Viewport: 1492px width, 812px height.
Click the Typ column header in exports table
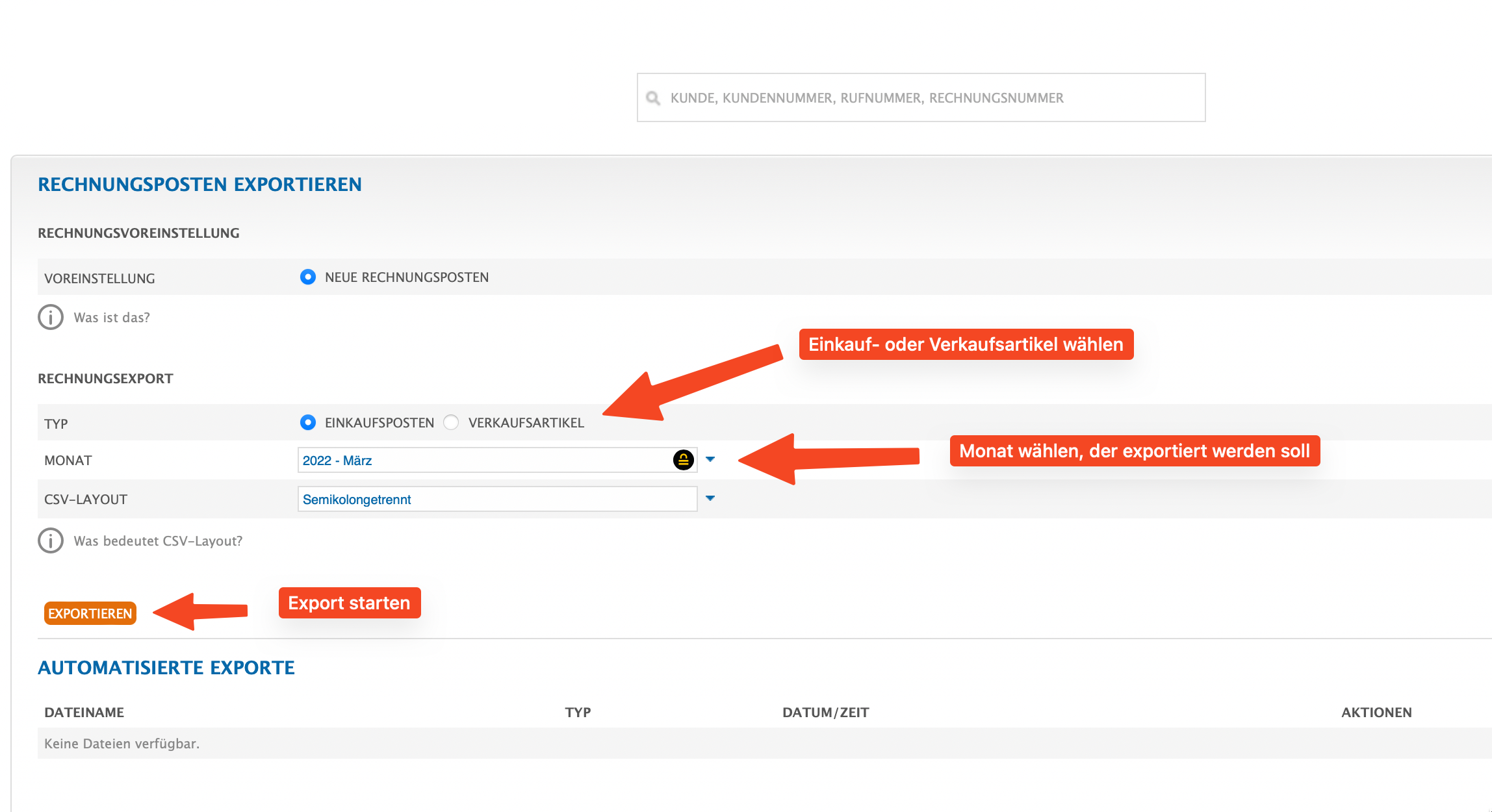[578, 713]
